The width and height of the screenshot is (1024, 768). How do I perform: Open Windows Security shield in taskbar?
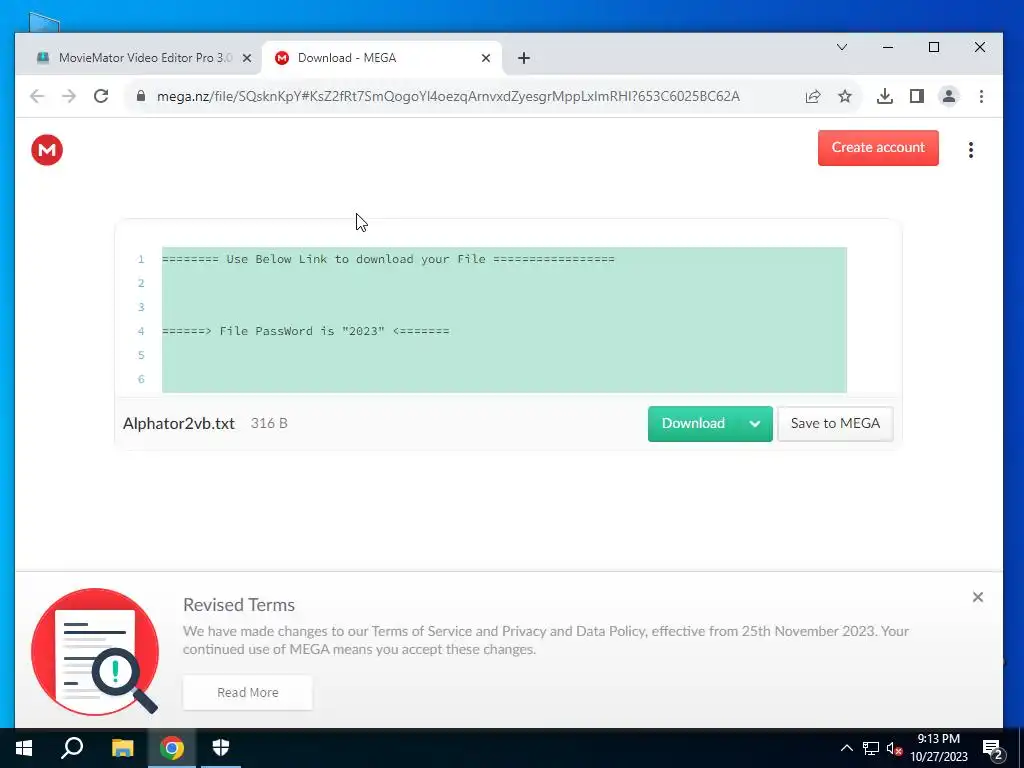(221, 748)
